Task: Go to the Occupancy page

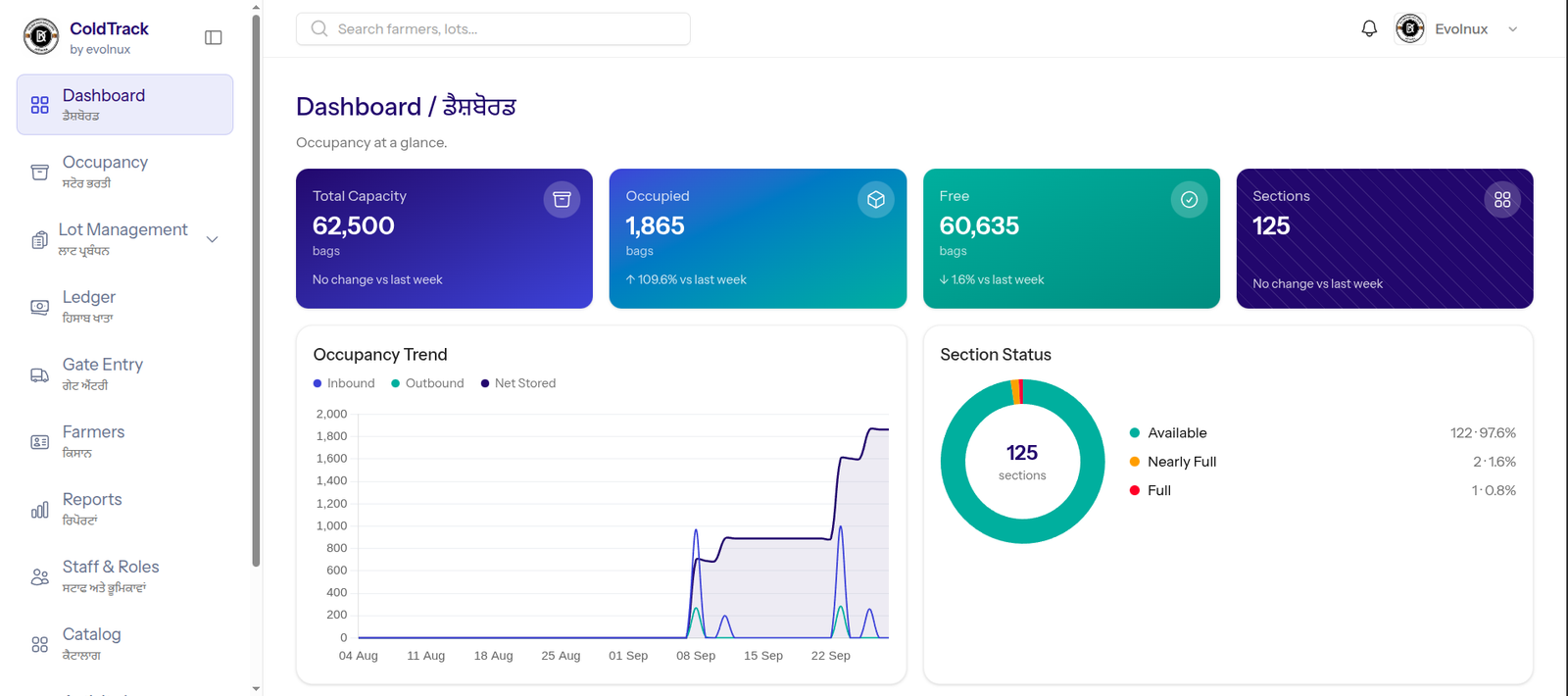Action: pyautogui.click(x=124, y=172)
